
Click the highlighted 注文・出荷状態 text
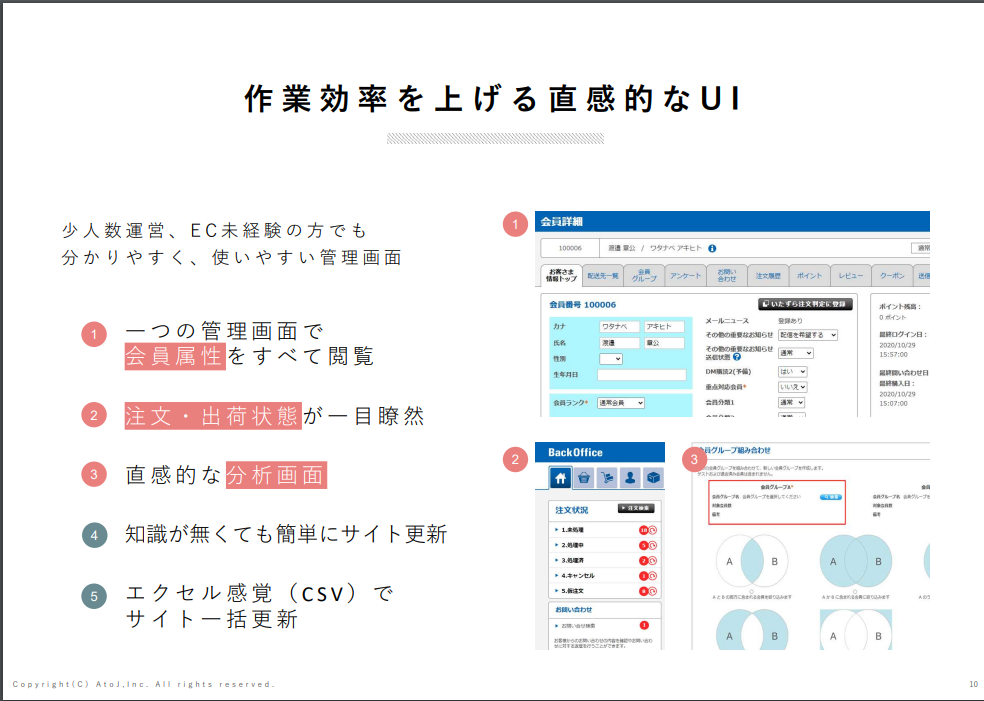[x=213, y=415]
